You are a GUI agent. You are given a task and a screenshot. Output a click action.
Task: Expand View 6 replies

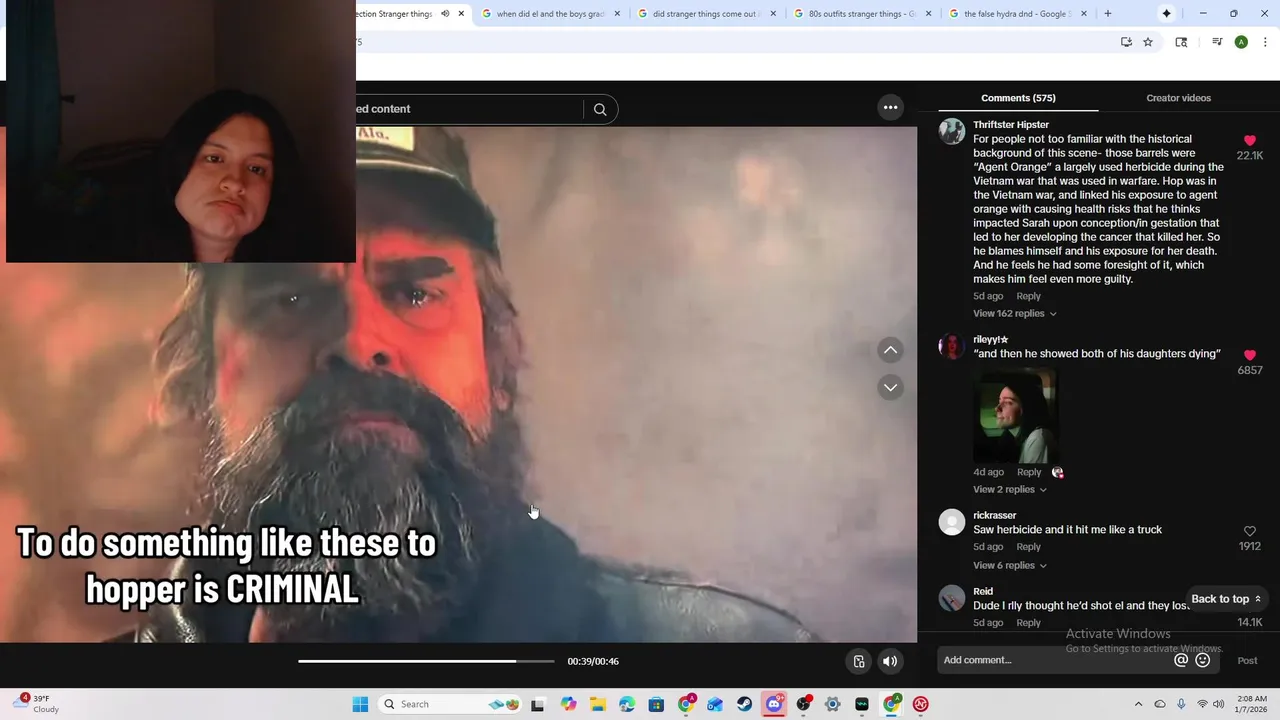pos(1009,565)
